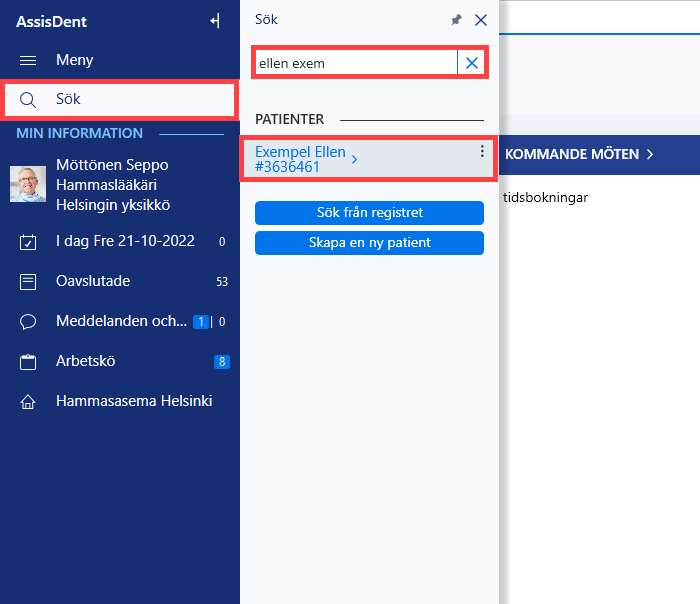Open Möttönen Seppo profile photo
Viewport: 700px width, 604px height.
[28, 184]
